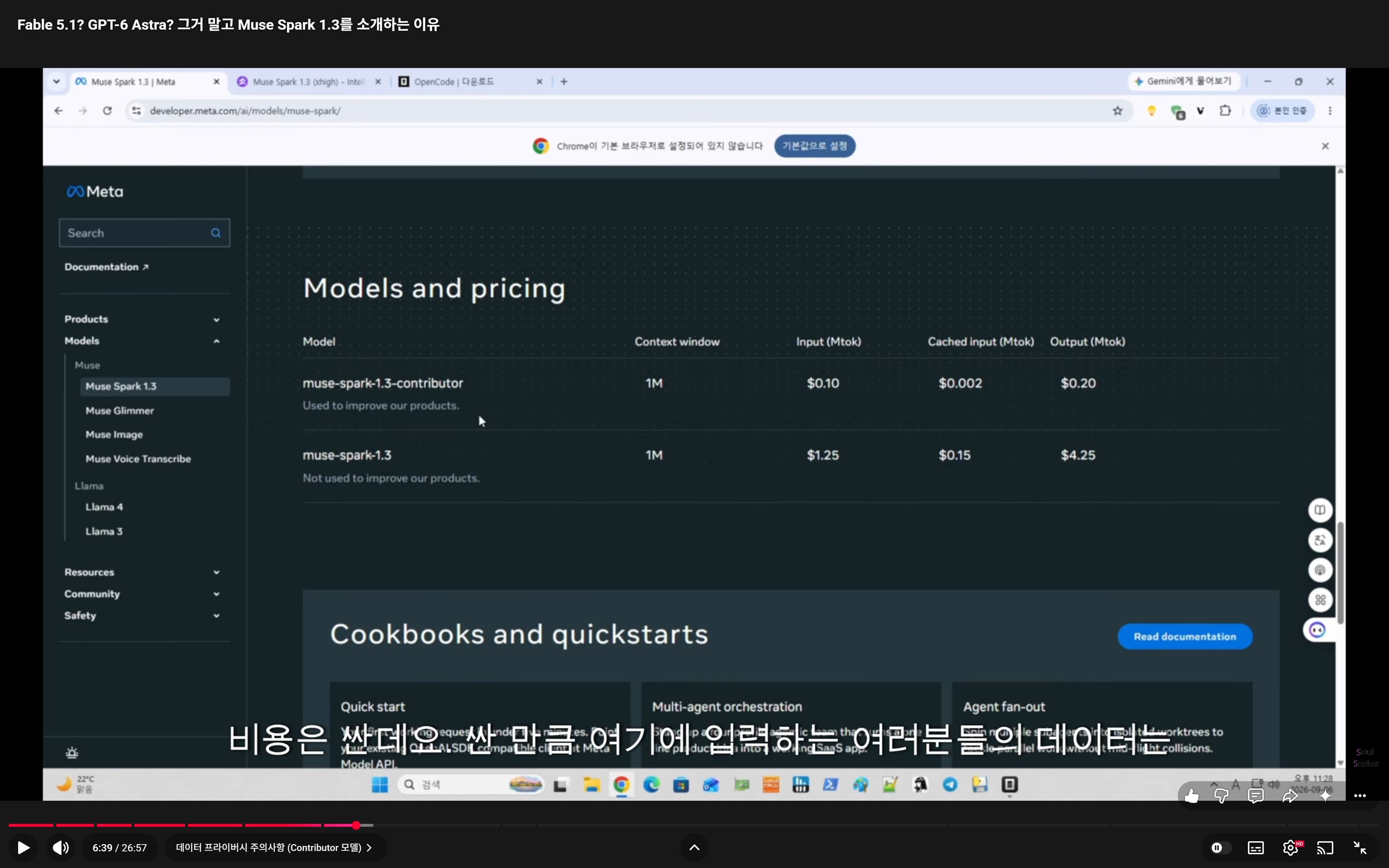Open the Telegram taskbar icon

tap(950, 784)
